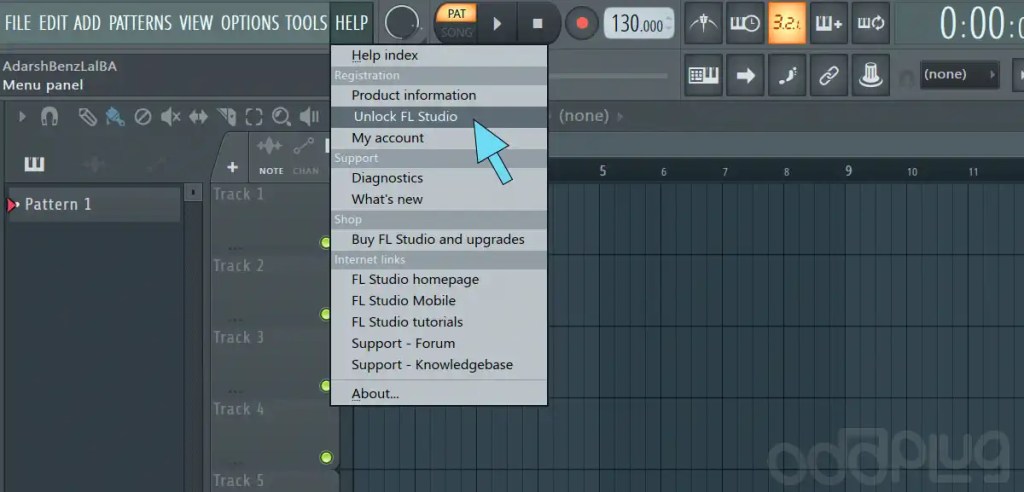The width and height of the screenshot is (1024, 492).
Task: Toggle the metronome
Action: pos(703,24)
